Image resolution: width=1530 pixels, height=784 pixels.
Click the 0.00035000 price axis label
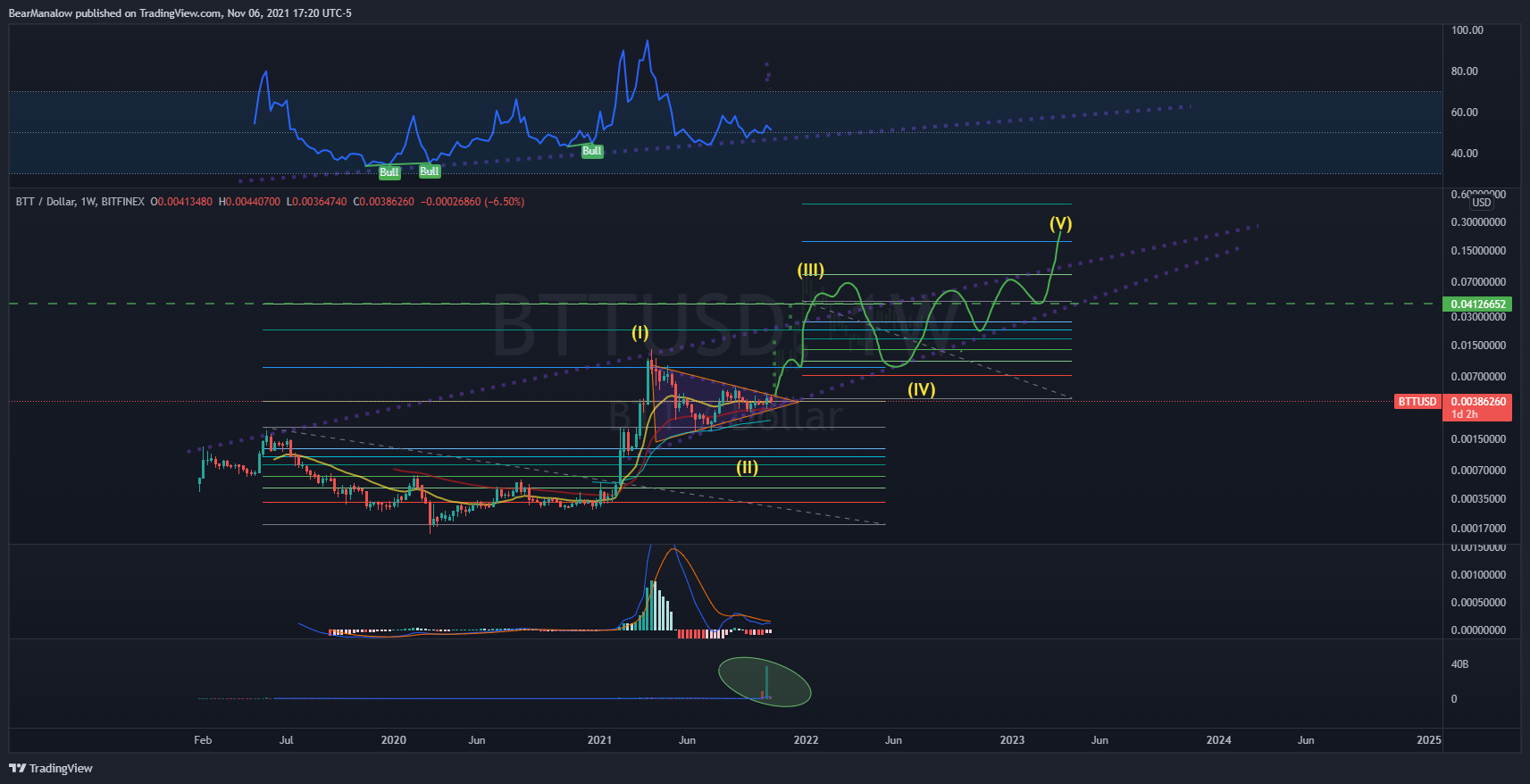click(x=1478, y=499)
